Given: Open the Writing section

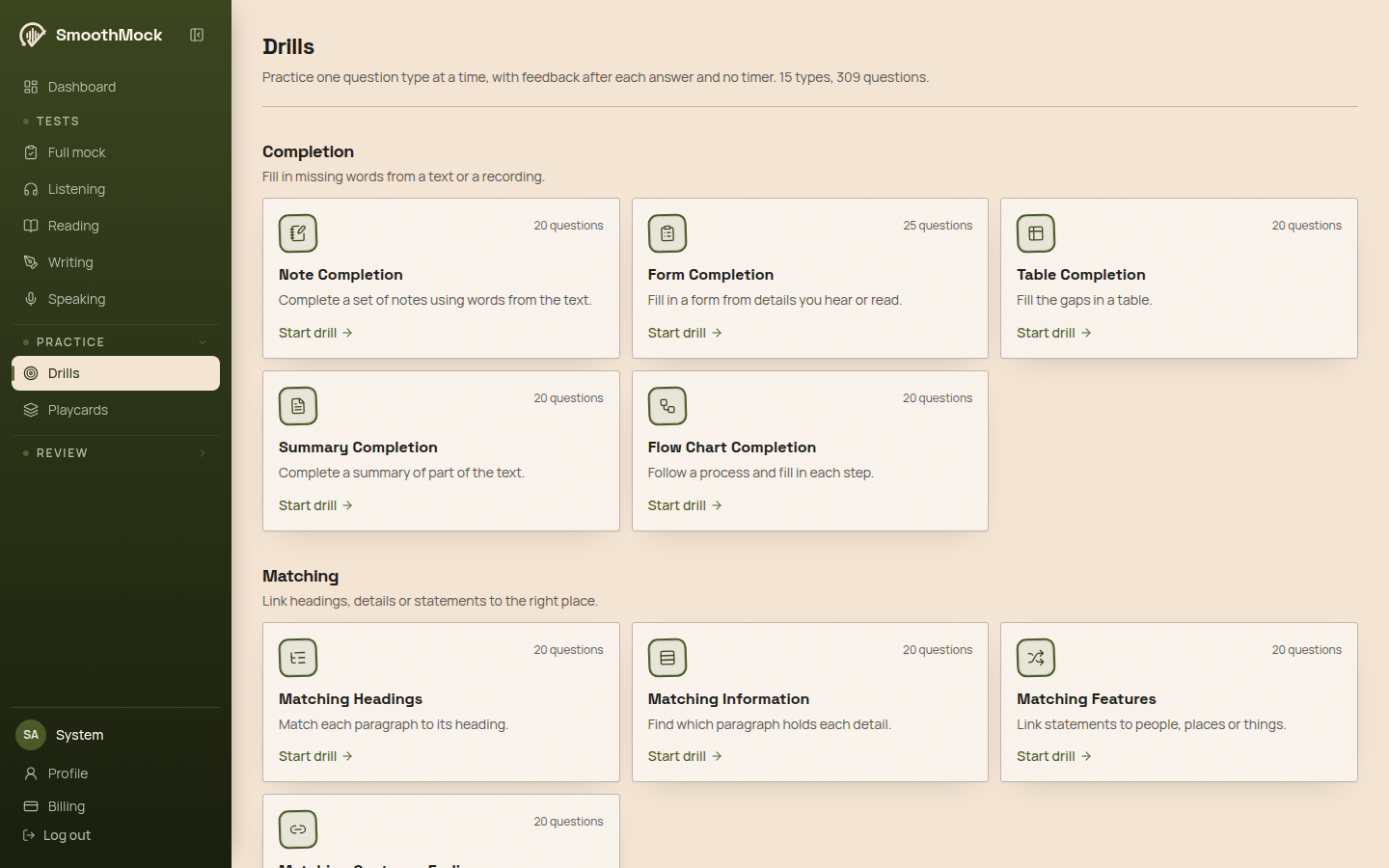Looking at the screenshot, I should (x=116, y=262).
